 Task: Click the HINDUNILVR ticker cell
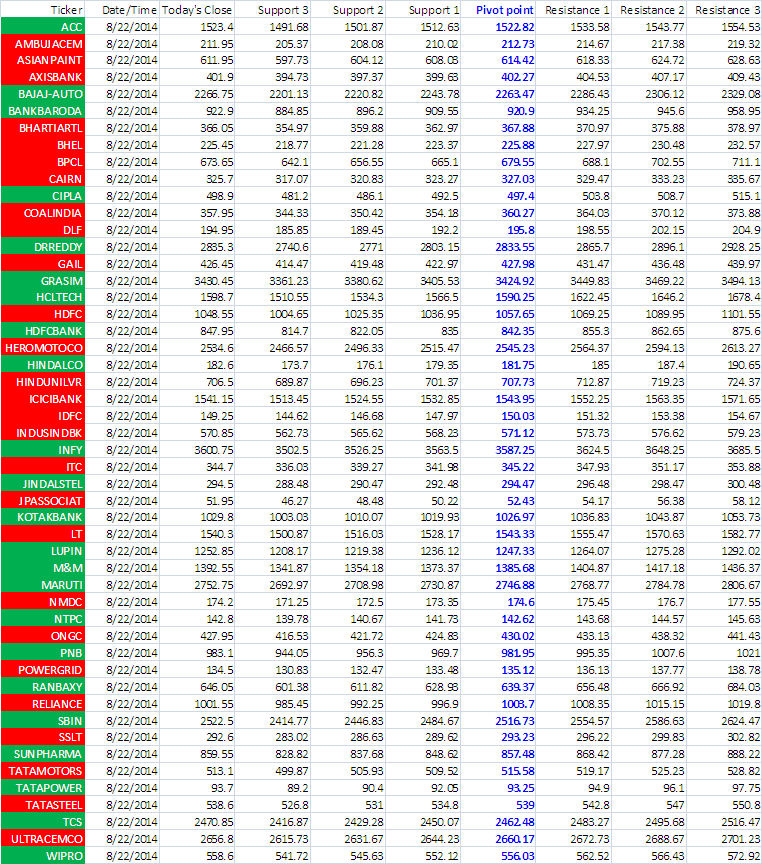(43, 382)
